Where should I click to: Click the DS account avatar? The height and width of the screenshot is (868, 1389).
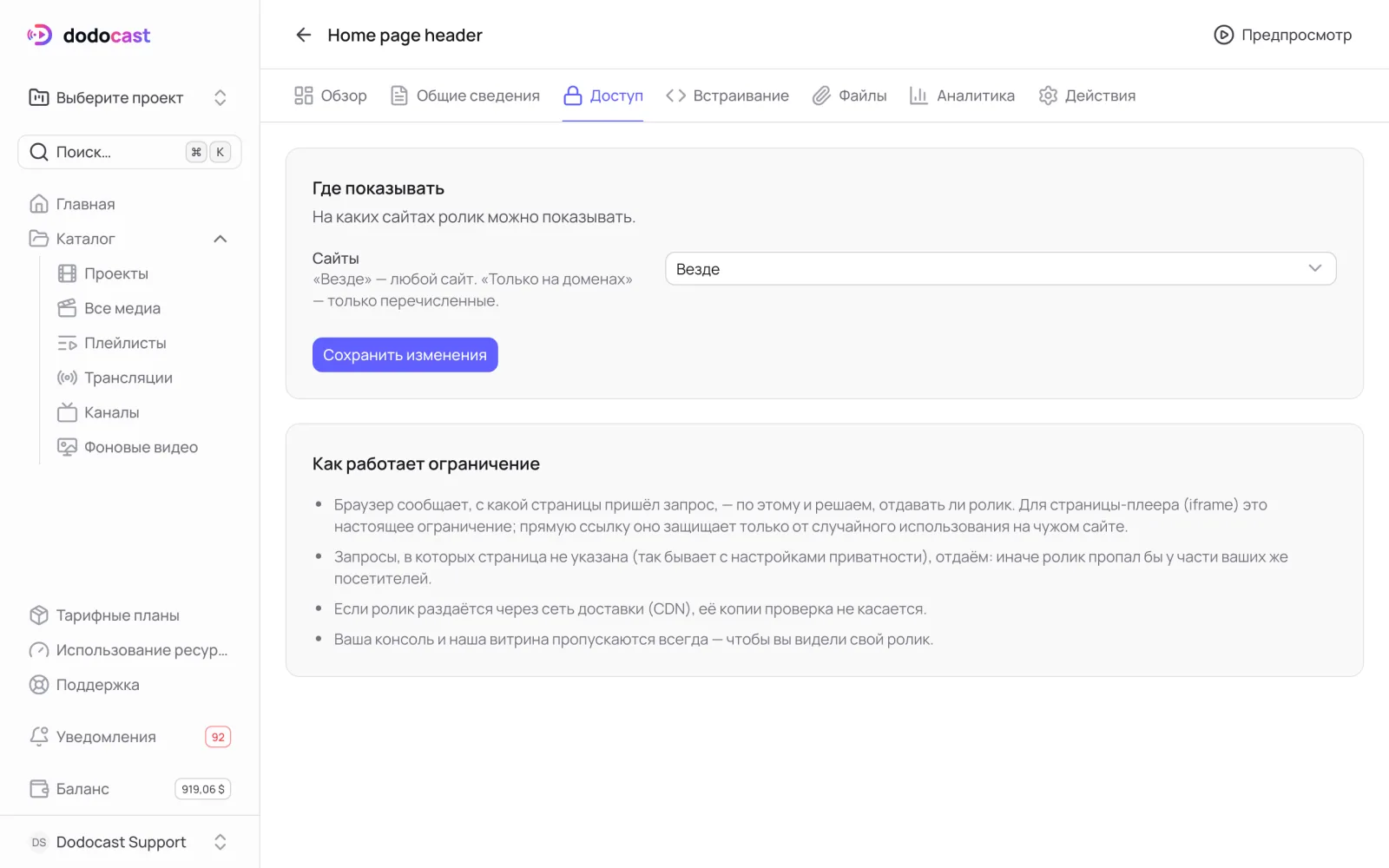click(x=39, y=842)
